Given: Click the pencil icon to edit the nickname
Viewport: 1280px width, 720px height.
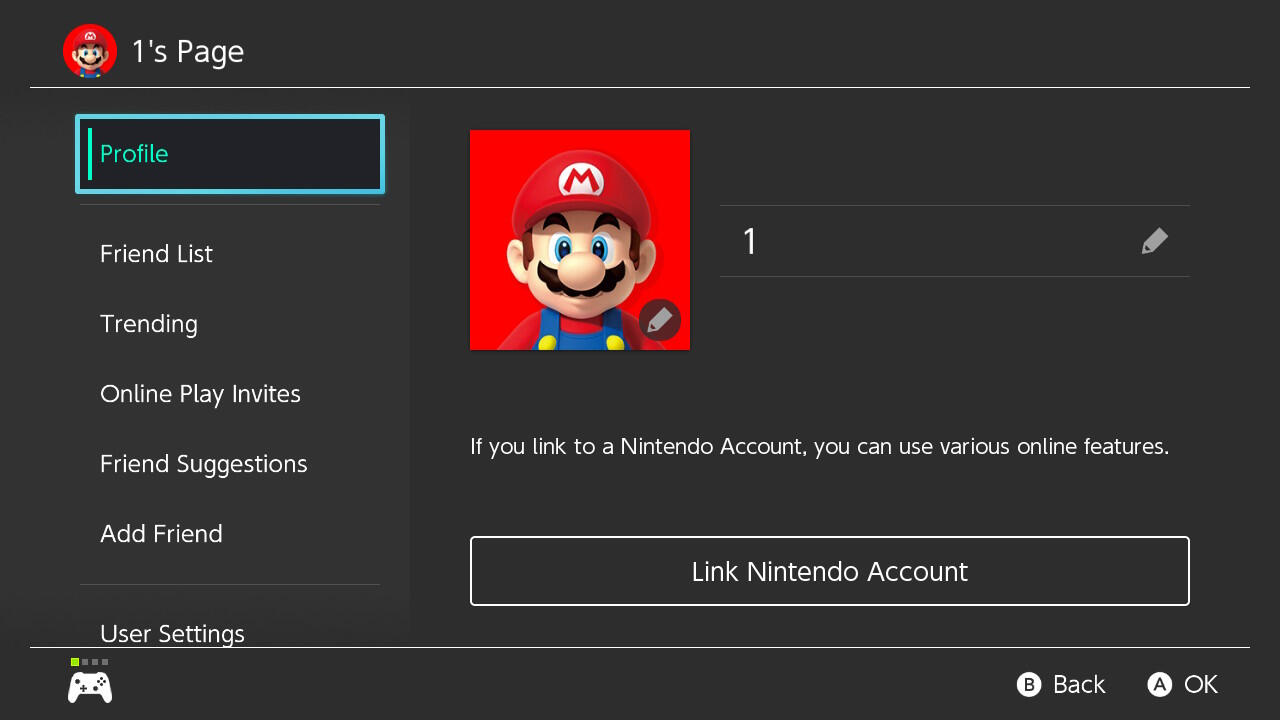Looking at the screenshot, I should tap(1154, 240).
